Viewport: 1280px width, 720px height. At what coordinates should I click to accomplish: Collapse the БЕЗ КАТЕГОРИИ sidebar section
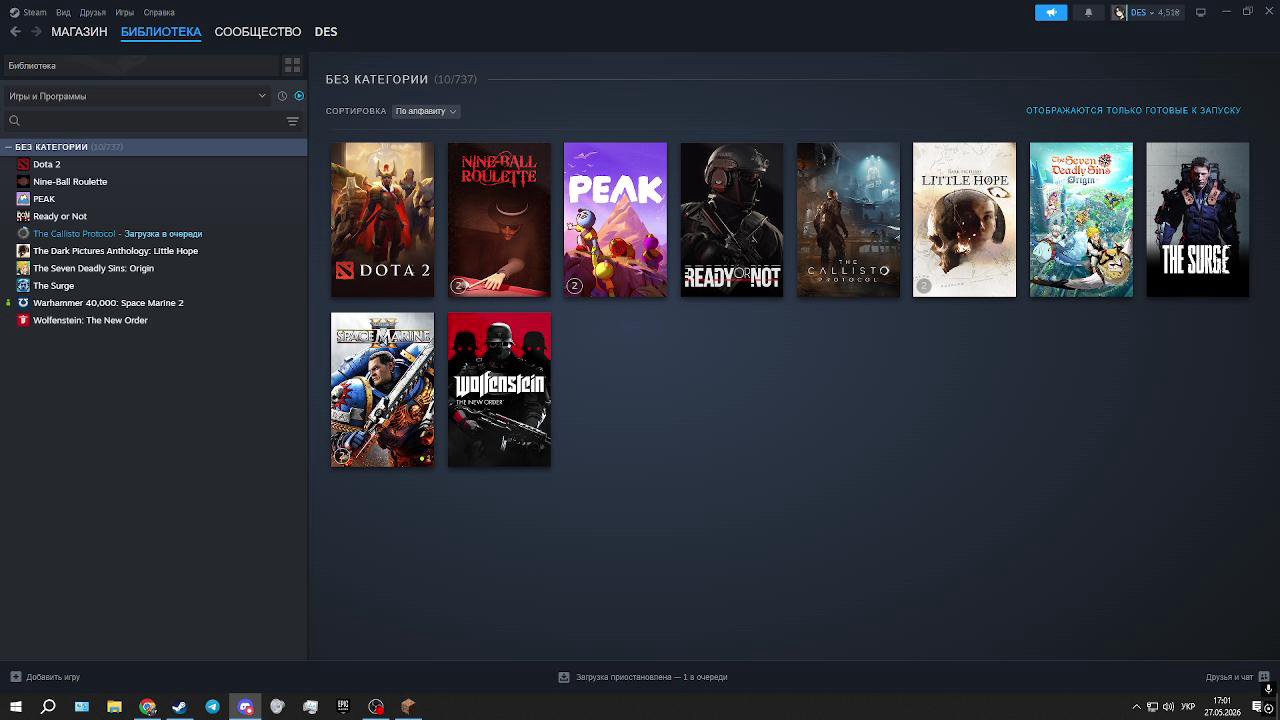8,147
